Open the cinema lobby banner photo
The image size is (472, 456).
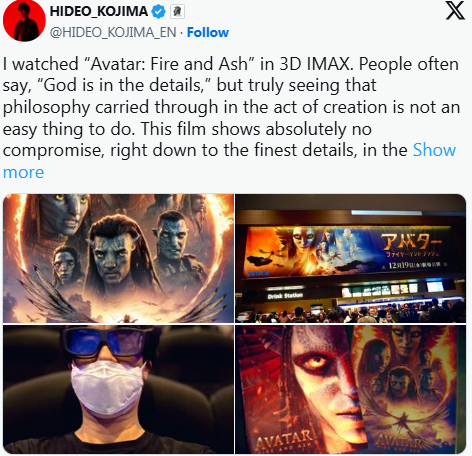(351, 258)
